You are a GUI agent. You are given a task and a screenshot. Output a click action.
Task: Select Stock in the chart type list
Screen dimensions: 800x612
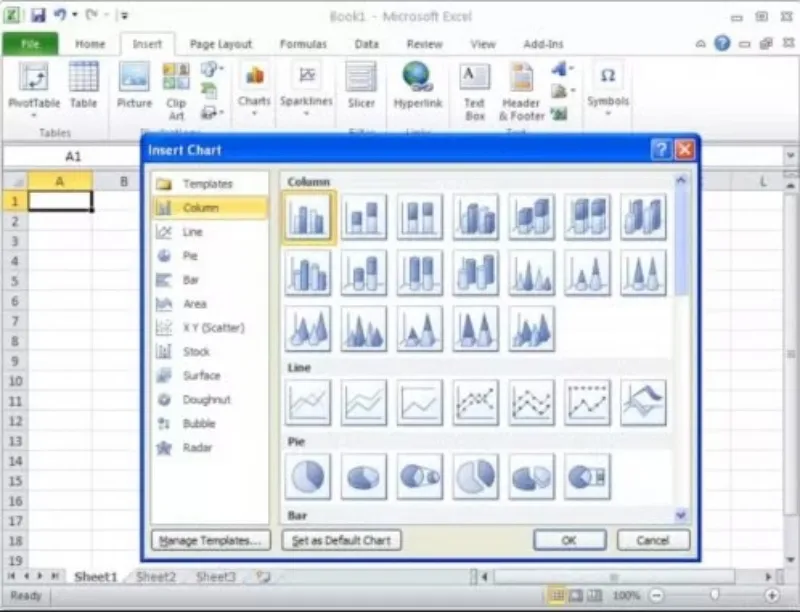(210, 352)
